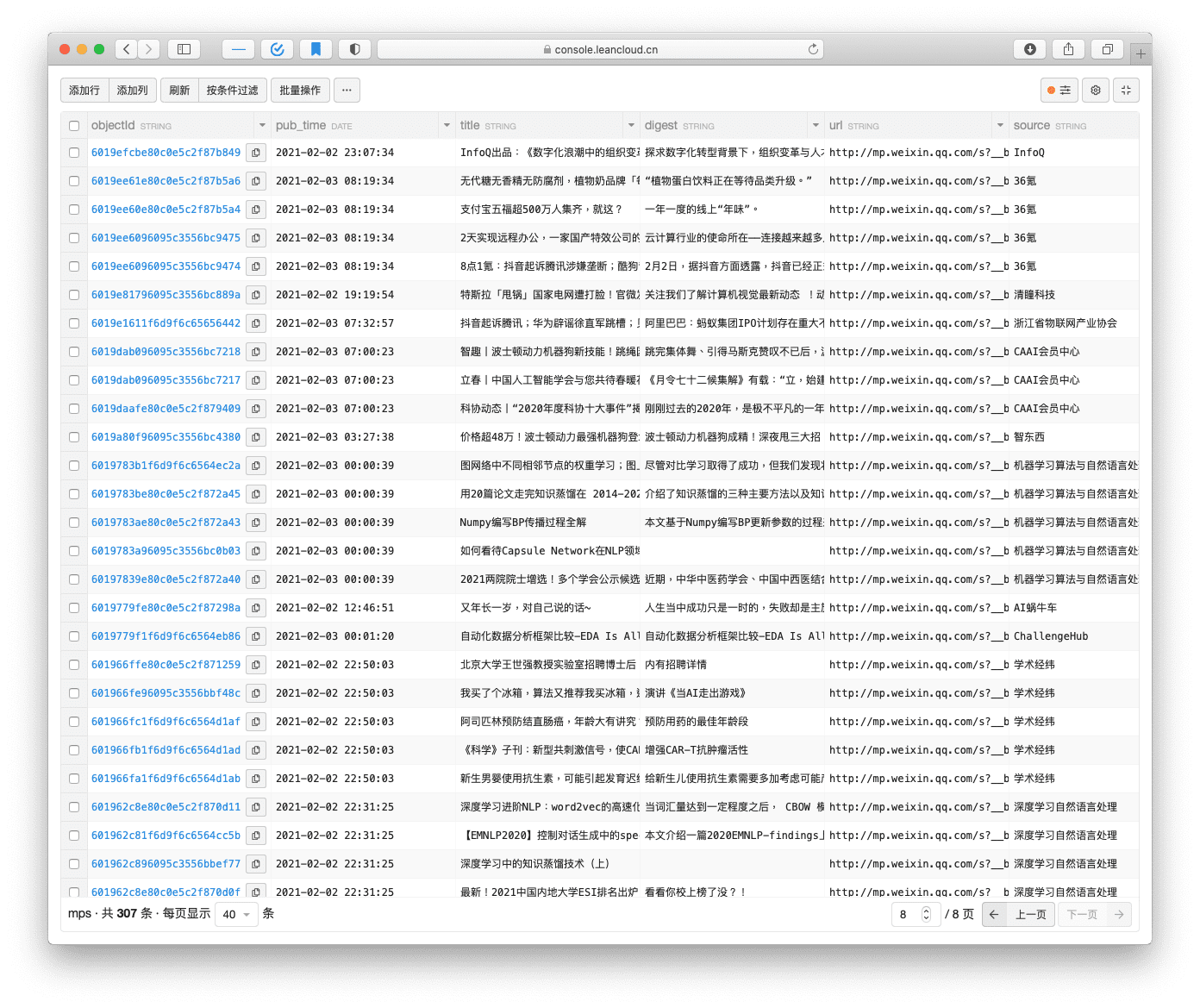Copy objectId 601962c8e80c0e5c2f870d11
Viewport: 1200px width, 1008px height.
tap(256, 807)
